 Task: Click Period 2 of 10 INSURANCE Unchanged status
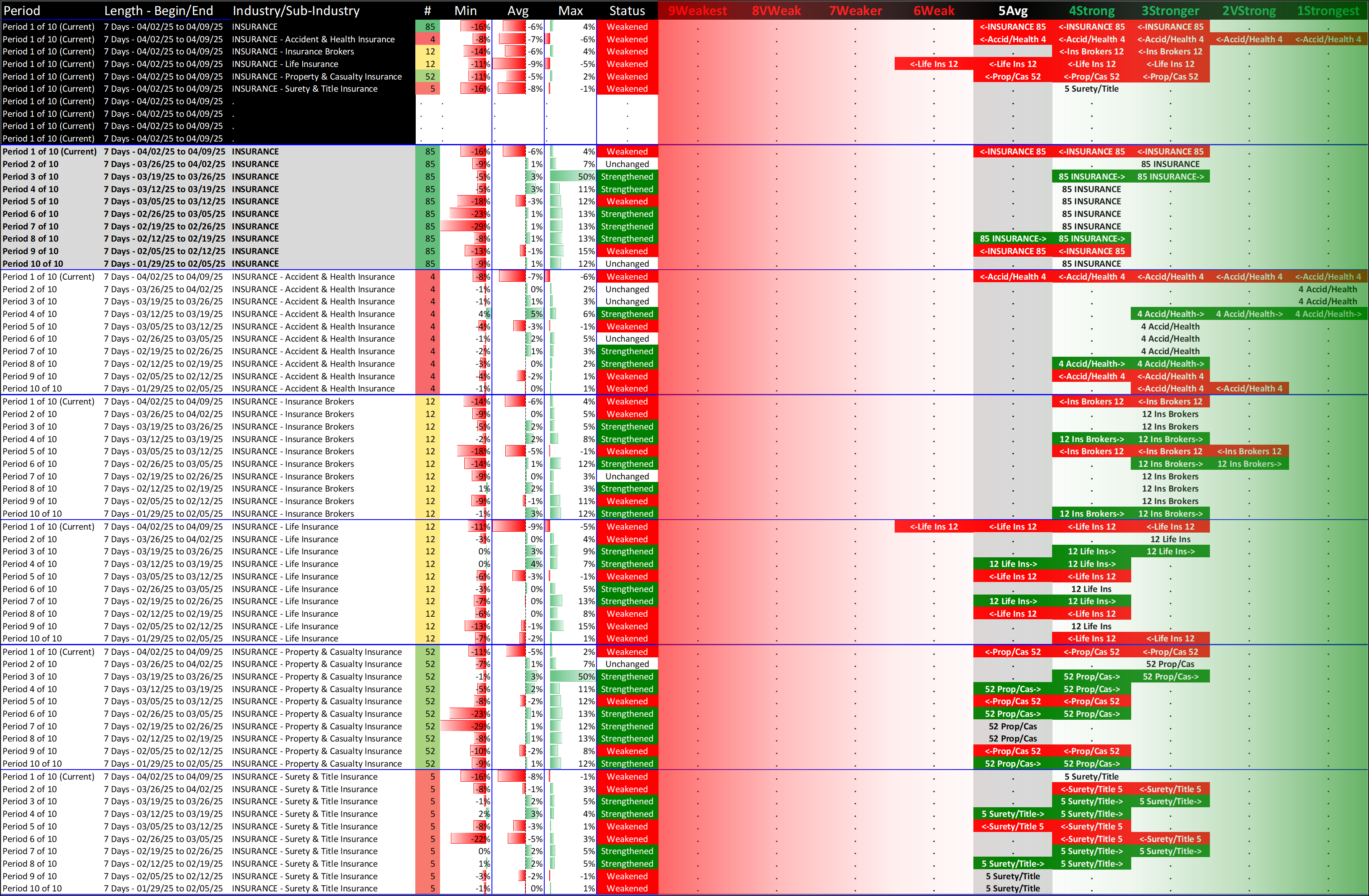(x=627, y=164)
